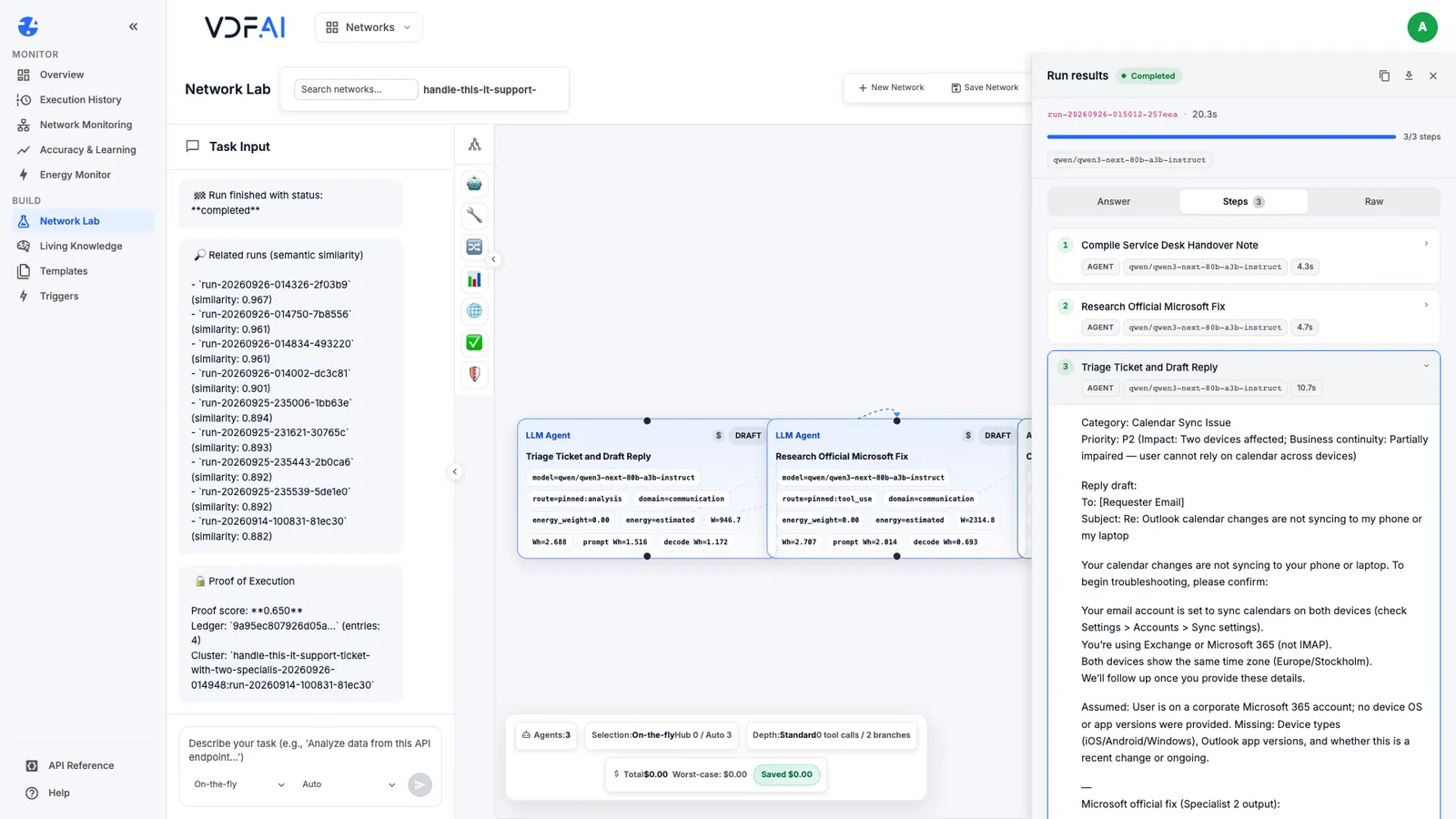
Task: Collapse the Task Input panel chevron
Action: click(x=455, y=471)
